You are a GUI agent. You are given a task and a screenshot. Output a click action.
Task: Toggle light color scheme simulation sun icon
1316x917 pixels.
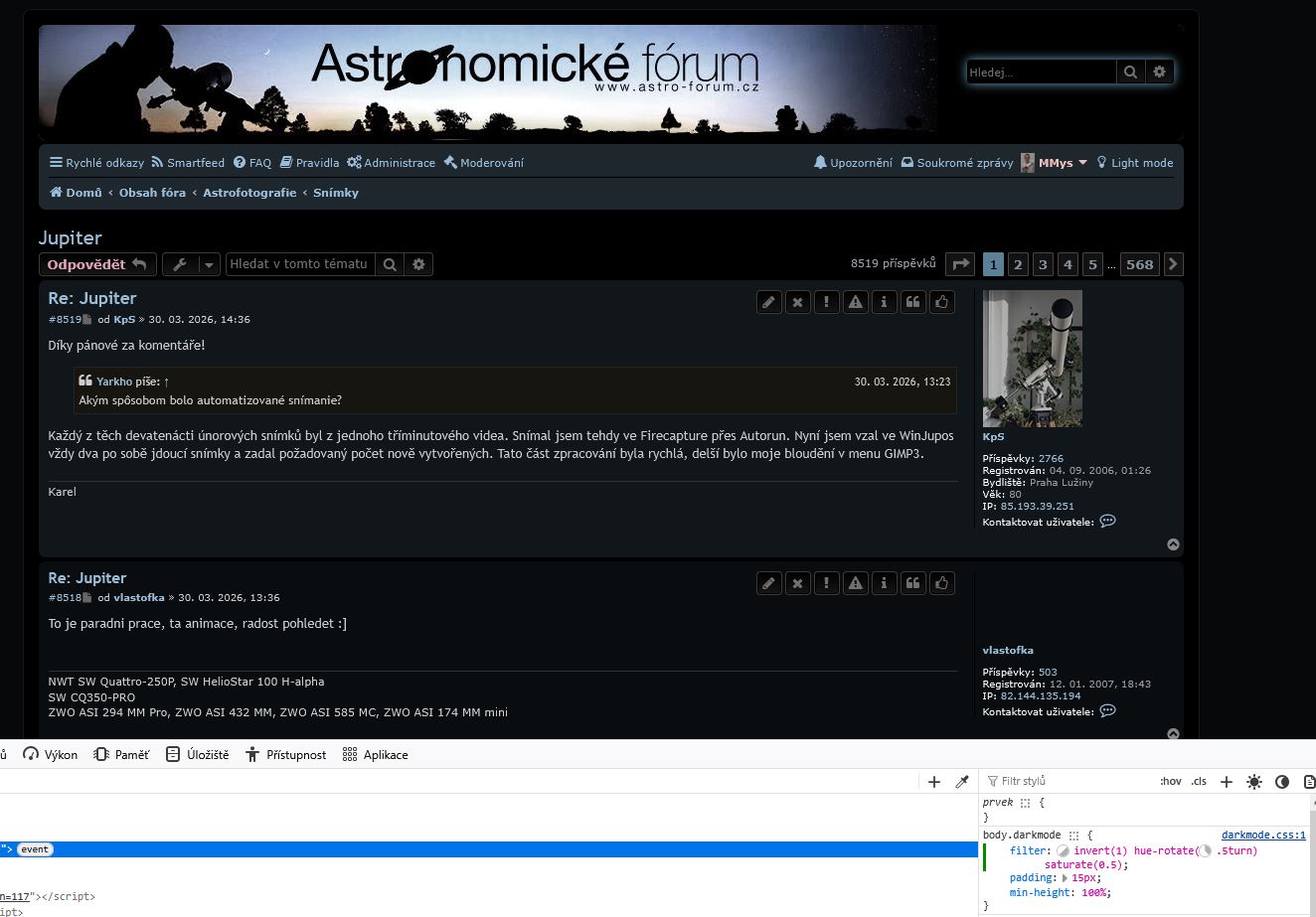coord(1254,782)
